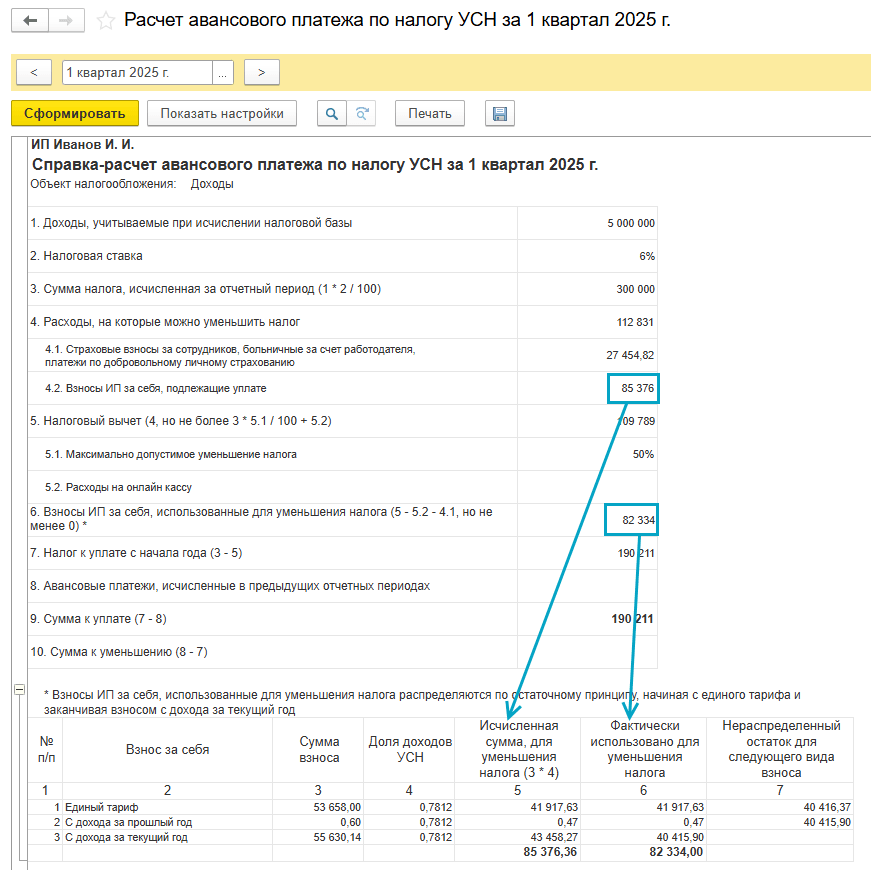
Task: Collapse the footnote group with minus box
Action: coord(19,689)
